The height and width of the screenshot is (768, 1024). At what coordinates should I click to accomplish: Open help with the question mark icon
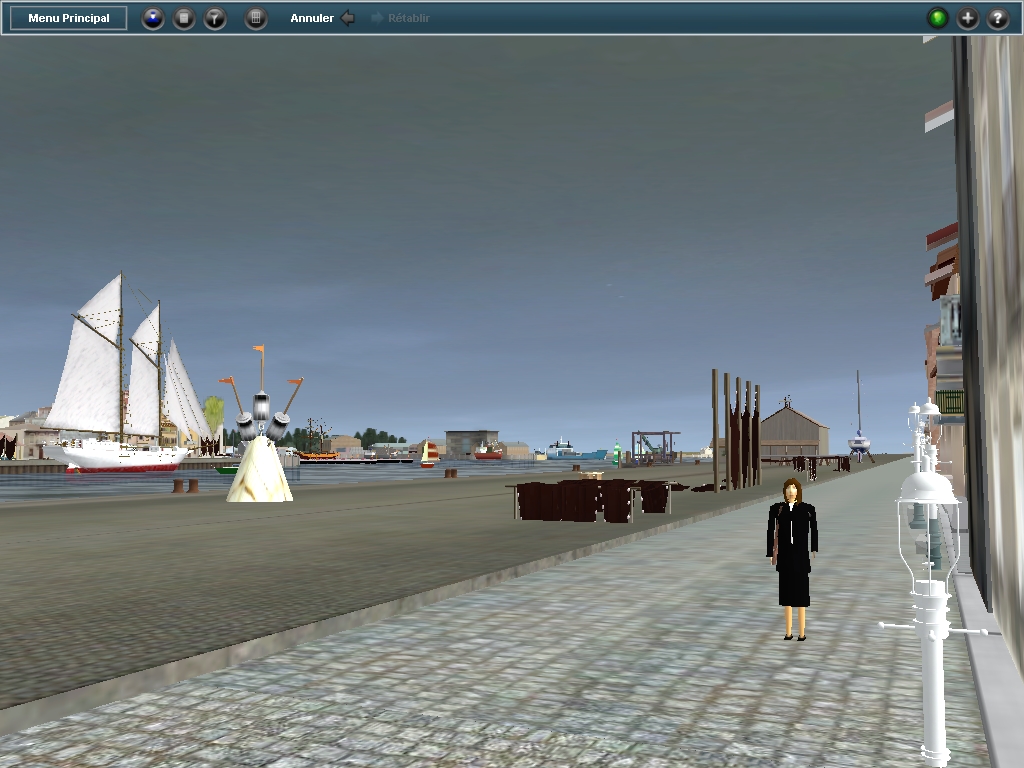click(x=998, y=18)
